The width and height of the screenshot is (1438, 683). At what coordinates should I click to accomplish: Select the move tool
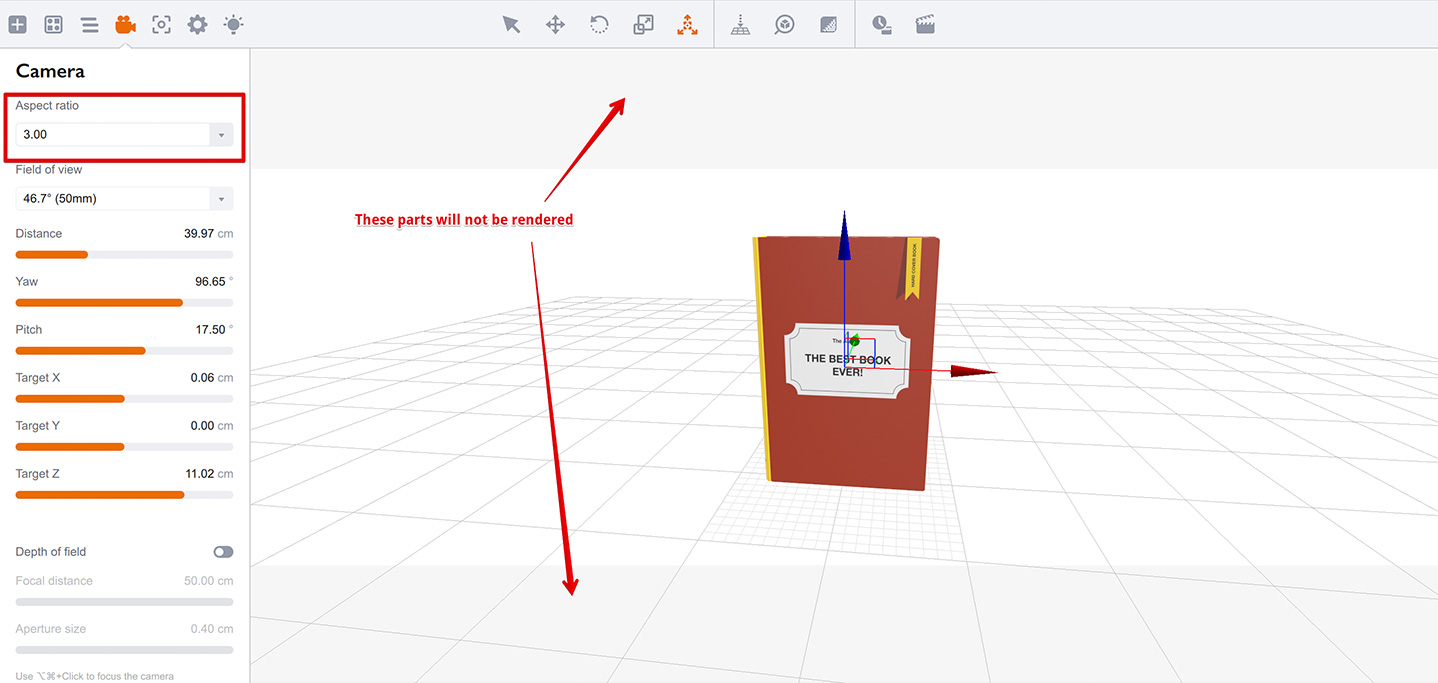tap(555, 24)
